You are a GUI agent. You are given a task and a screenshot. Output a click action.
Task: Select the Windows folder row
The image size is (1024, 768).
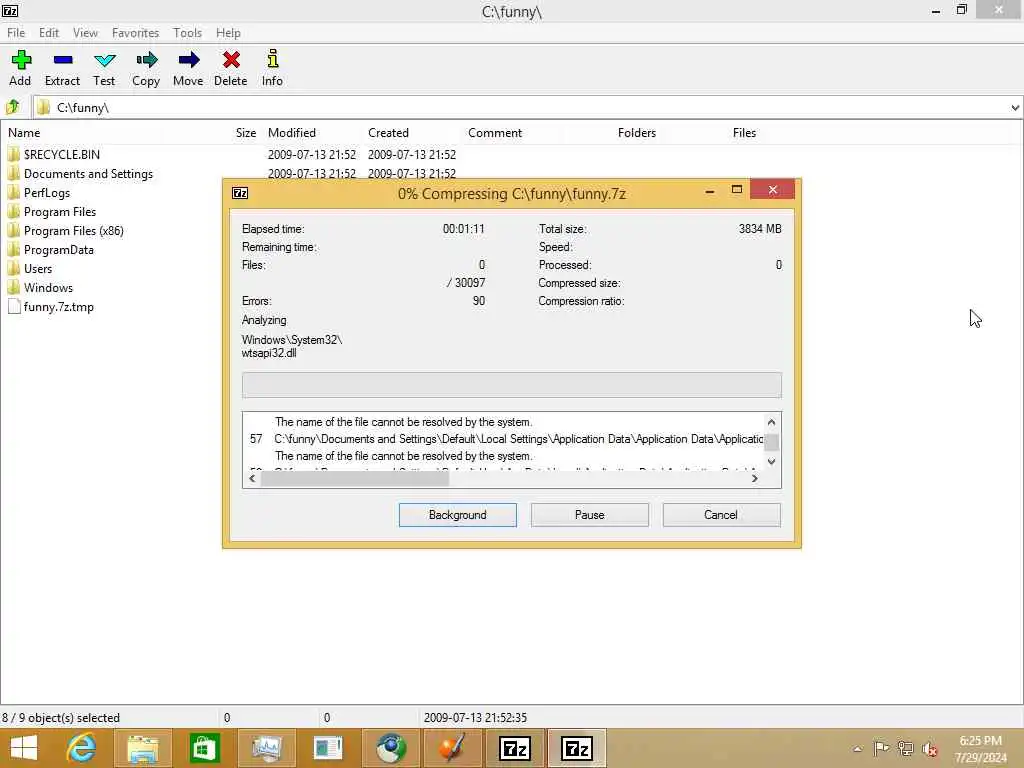pyautogui.click(x=48, y=287)
